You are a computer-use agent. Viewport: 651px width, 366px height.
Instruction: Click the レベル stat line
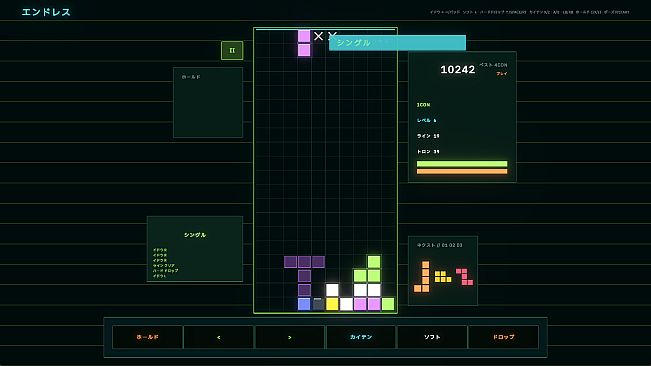(427, 120)
